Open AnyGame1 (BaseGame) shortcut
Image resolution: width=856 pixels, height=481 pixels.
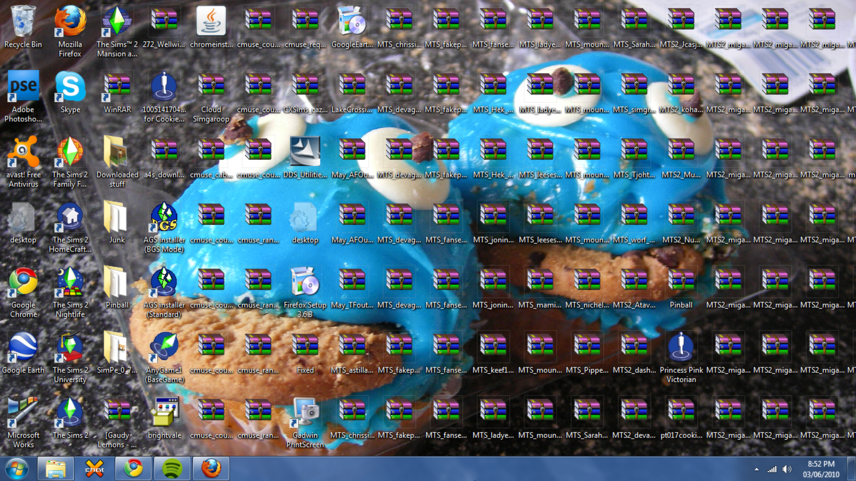coord(164,357)
